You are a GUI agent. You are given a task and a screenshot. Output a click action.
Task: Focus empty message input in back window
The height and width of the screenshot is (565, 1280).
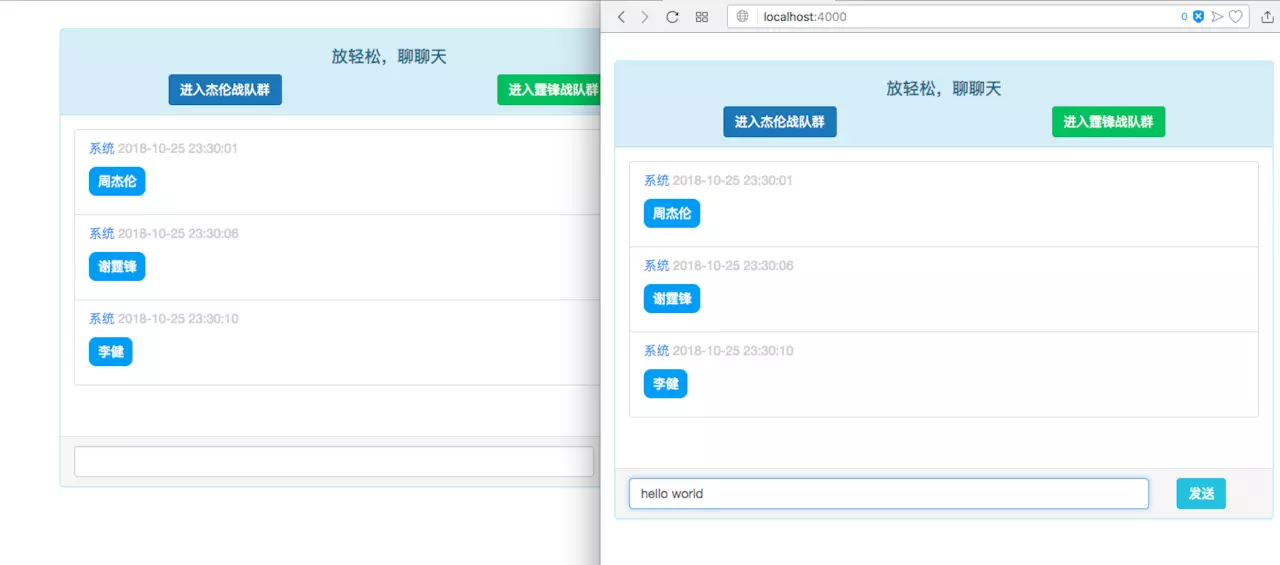coord(334,461)
